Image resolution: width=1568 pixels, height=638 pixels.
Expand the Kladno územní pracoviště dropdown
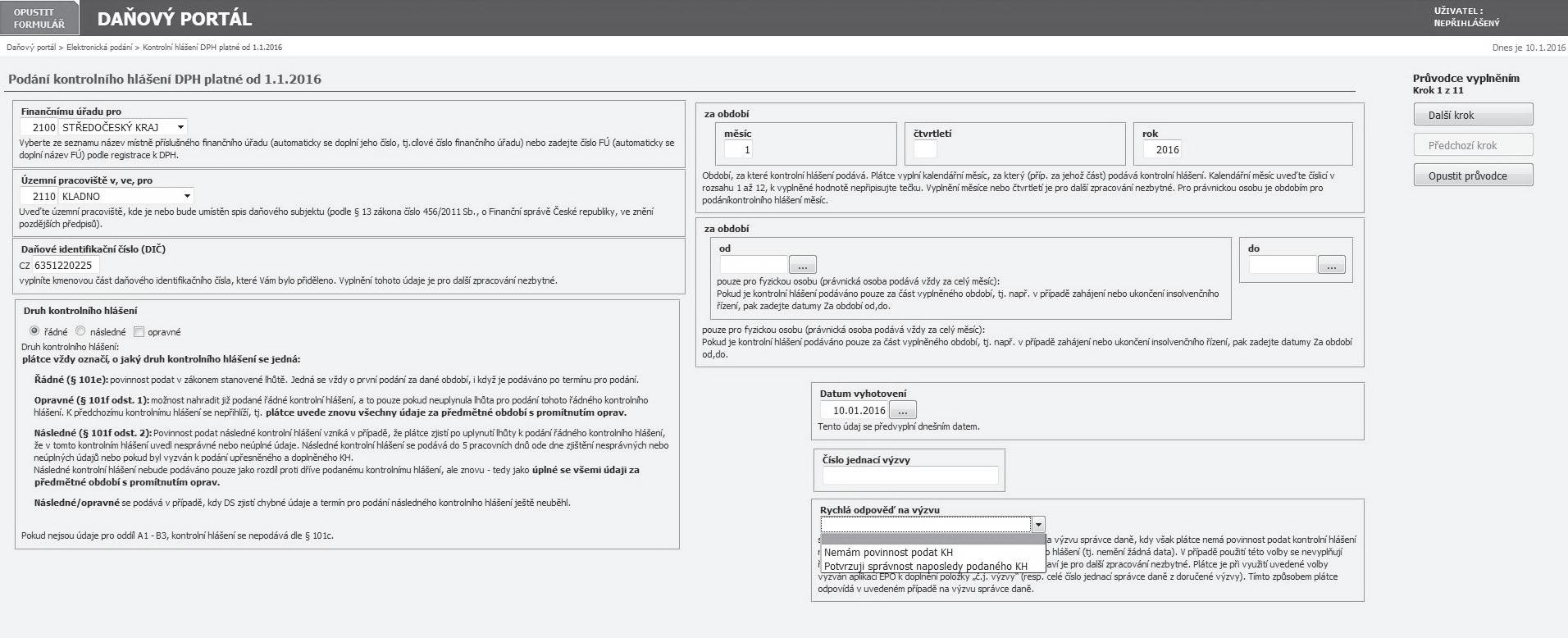188,196
